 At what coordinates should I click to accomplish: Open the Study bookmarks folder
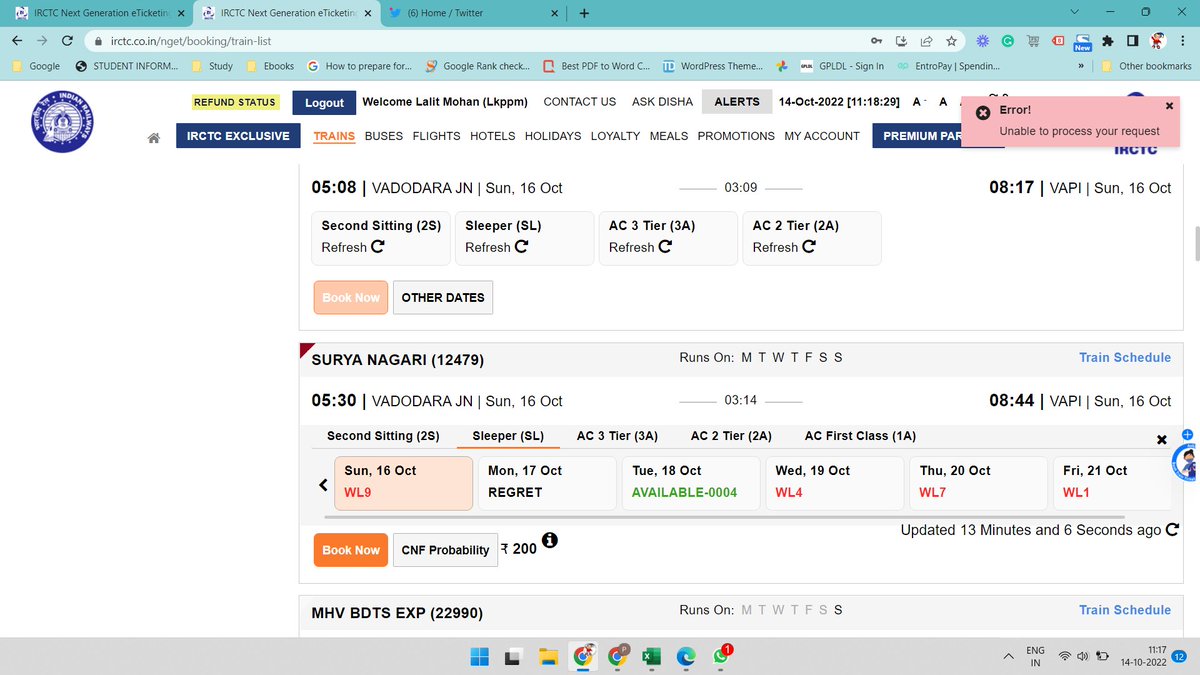pyautogui.click(x=212, y=66)
